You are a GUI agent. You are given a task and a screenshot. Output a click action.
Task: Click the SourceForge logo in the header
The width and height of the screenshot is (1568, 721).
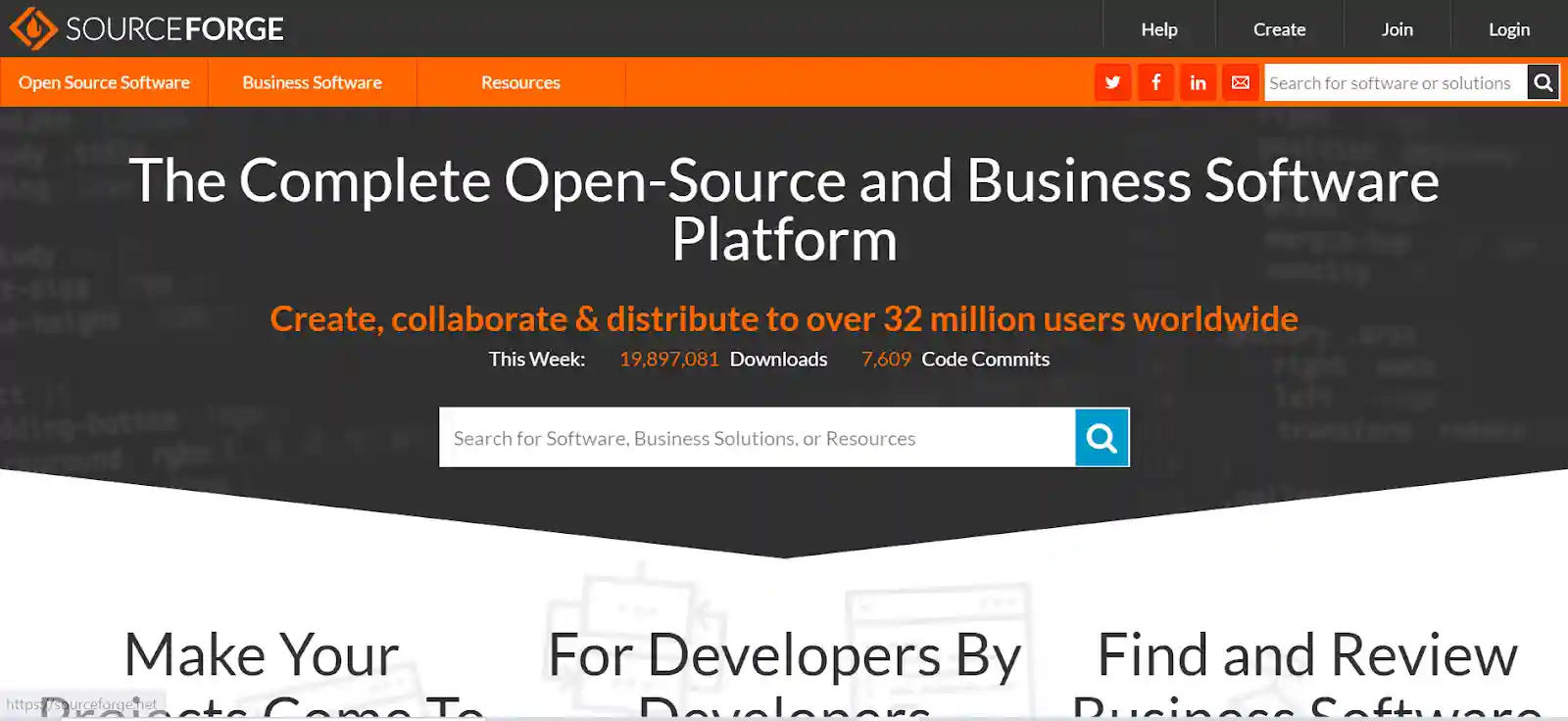147,28
